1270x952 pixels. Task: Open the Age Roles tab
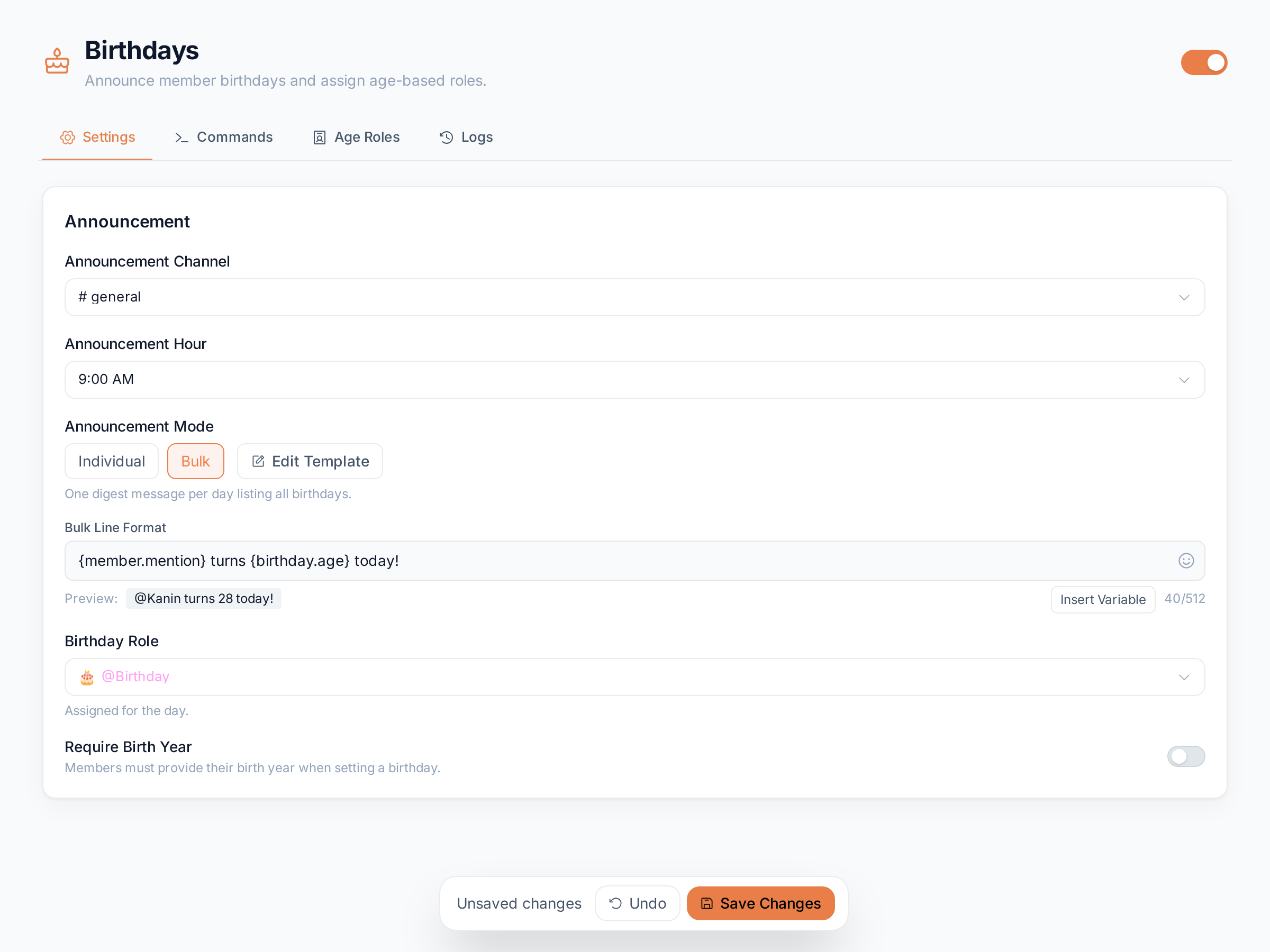pyautogui.click(x=356, y=137)
